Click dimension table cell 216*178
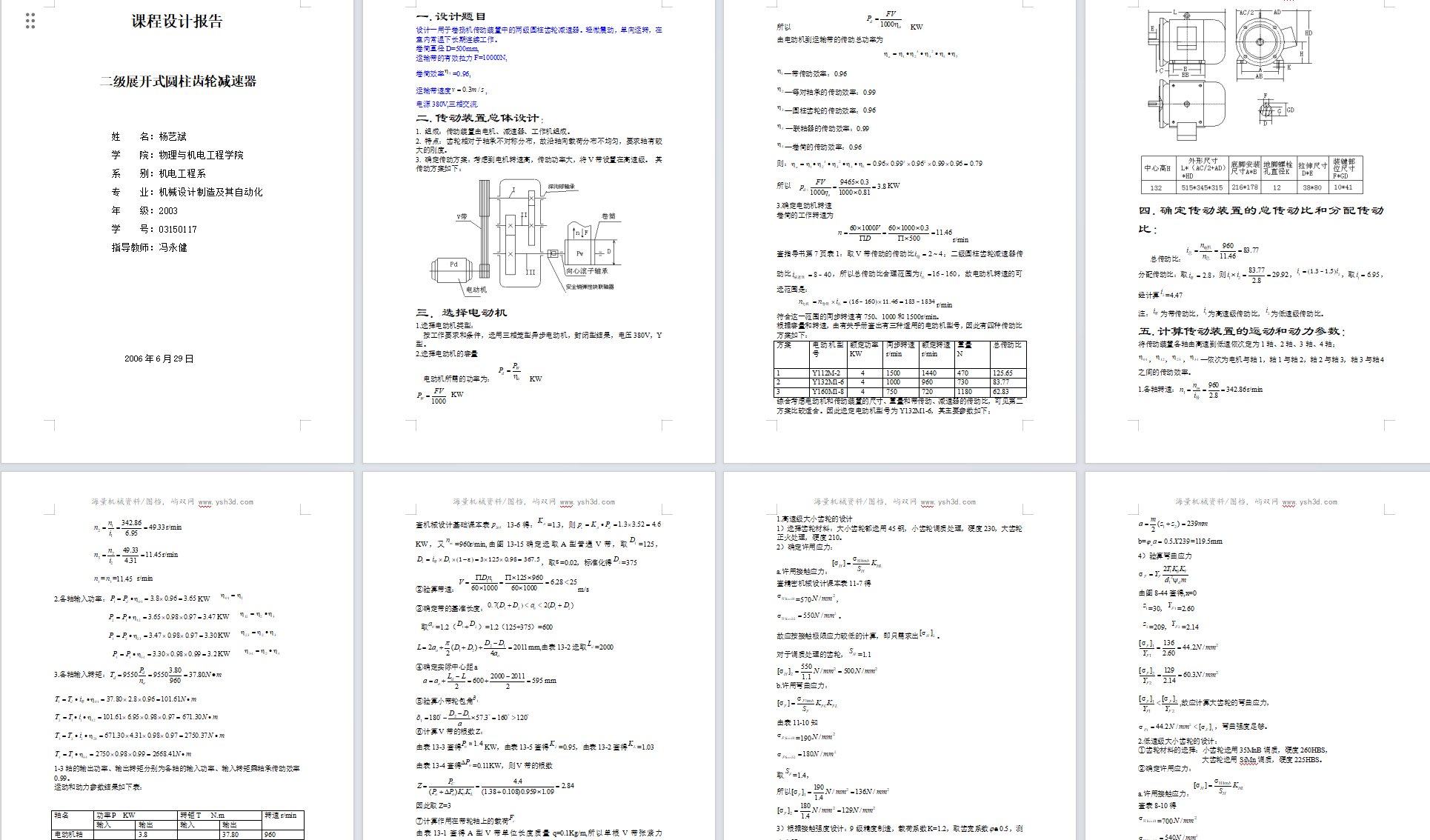Image resolution: width=1430 pixels, height=840 pixels. [1245, 187]
